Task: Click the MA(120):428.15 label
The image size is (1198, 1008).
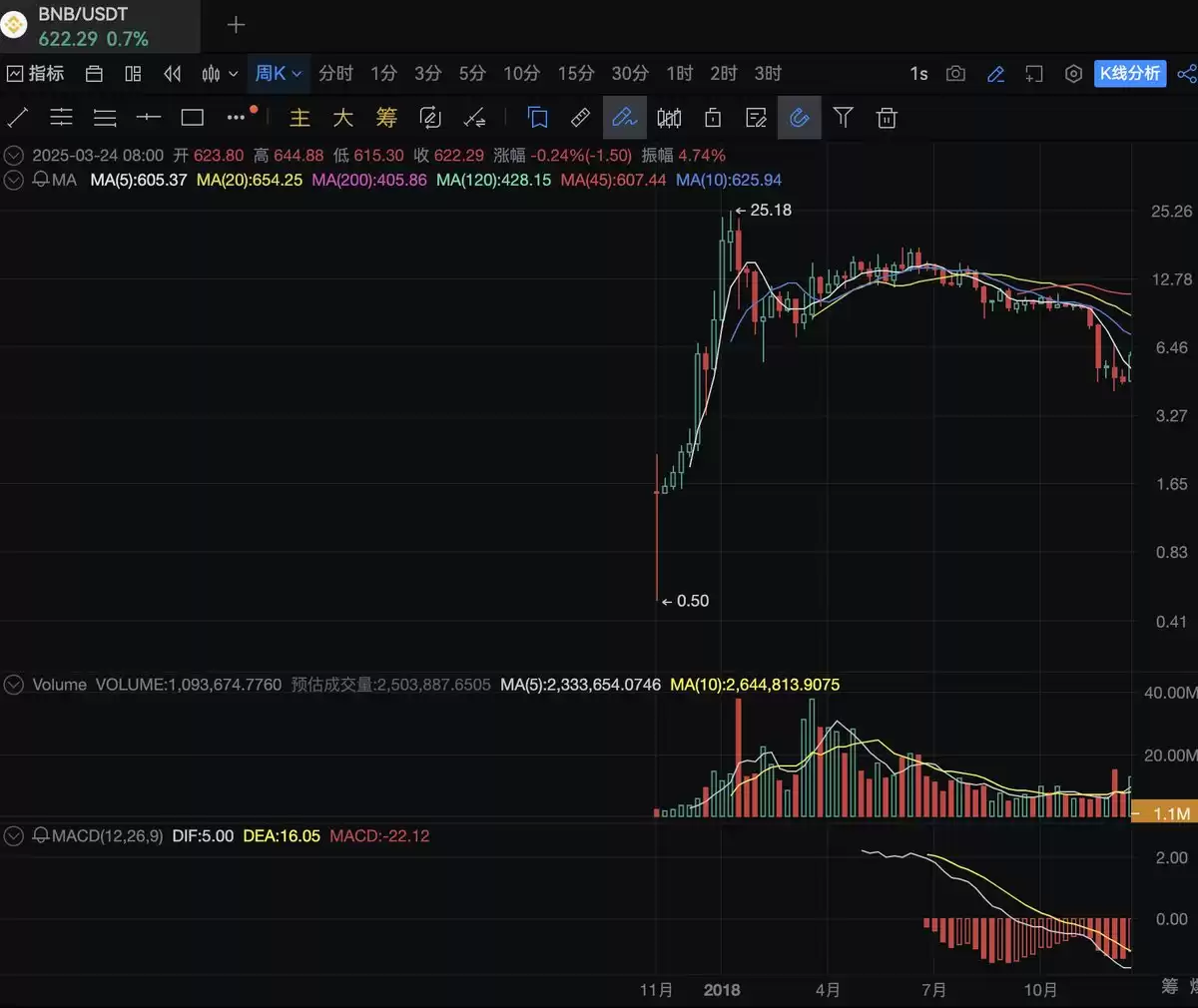Action: coord(493,180)
